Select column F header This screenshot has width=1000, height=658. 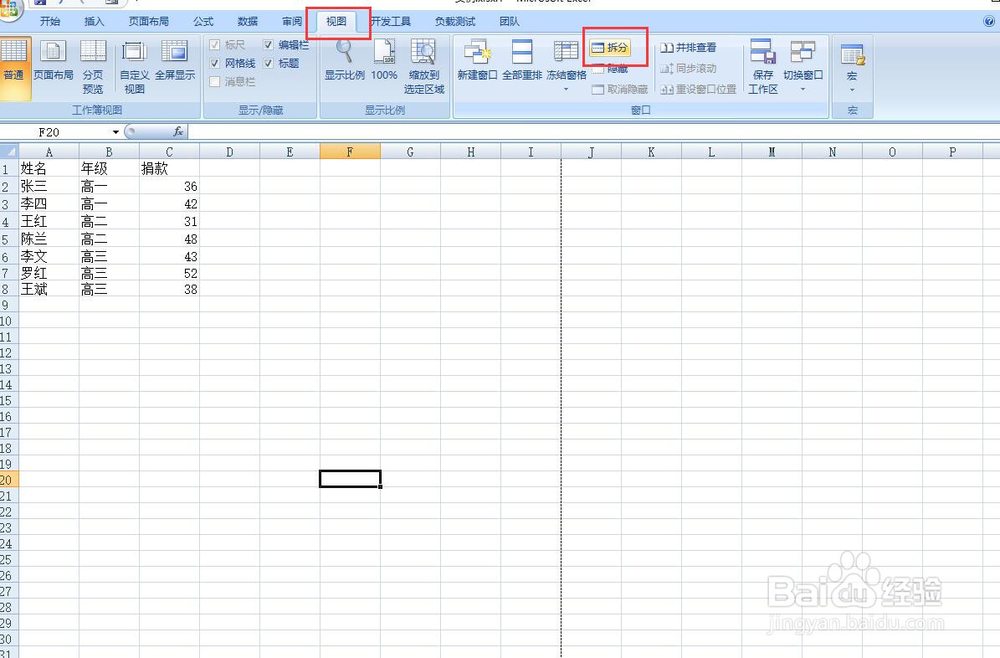350,152
